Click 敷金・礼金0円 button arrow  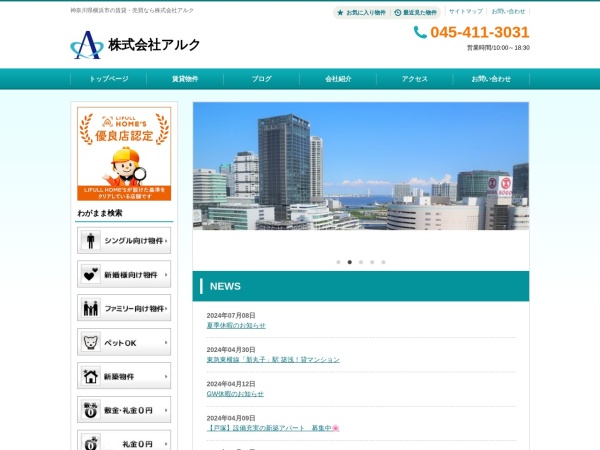(166, 410)
